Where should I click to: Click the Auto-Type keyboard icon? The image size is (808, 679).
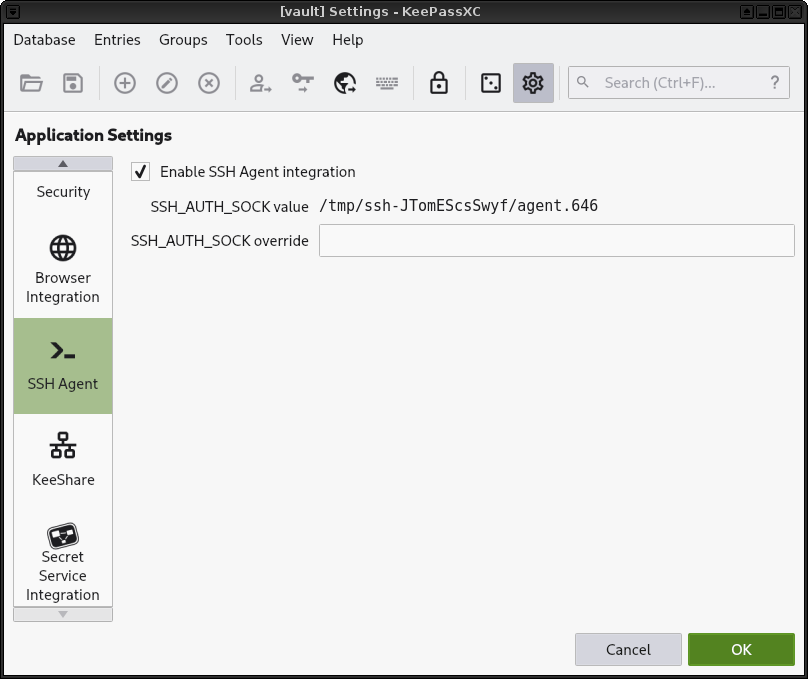[x=386, y=83]
